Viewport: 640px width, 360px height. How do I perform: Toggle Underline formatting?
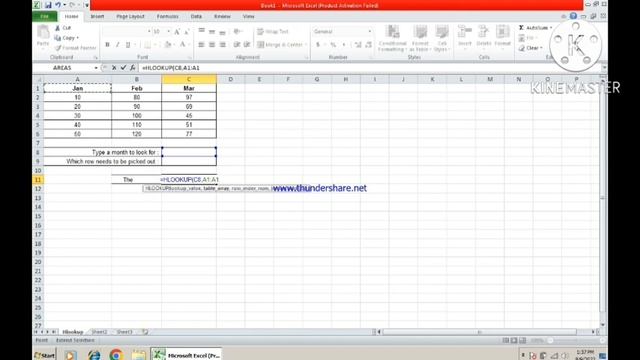(x=128, y=44)
